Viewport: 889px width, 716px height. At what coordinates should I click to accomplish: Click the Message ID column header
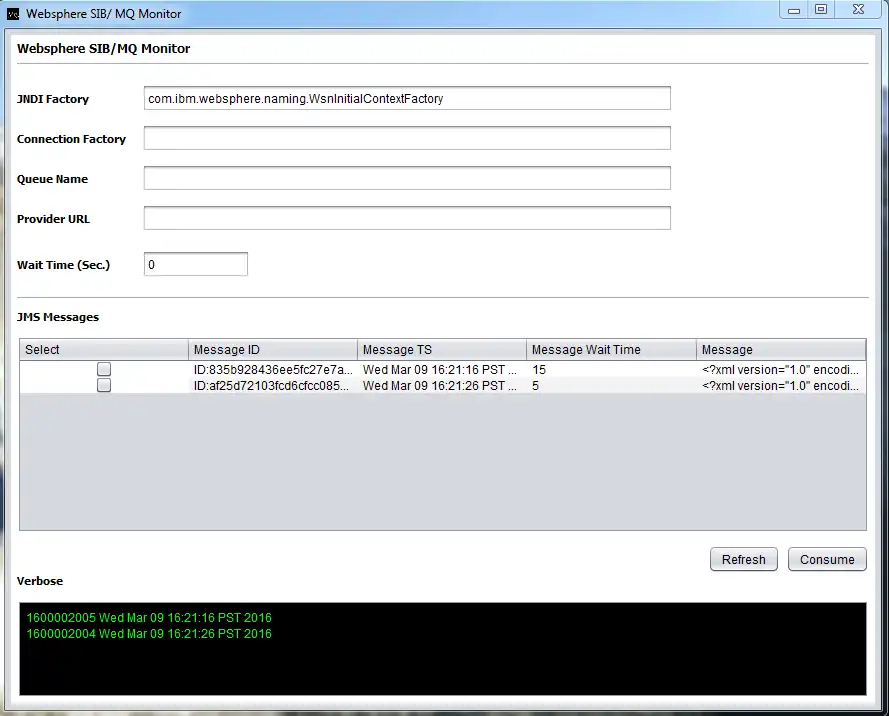(x=273, y=350)
